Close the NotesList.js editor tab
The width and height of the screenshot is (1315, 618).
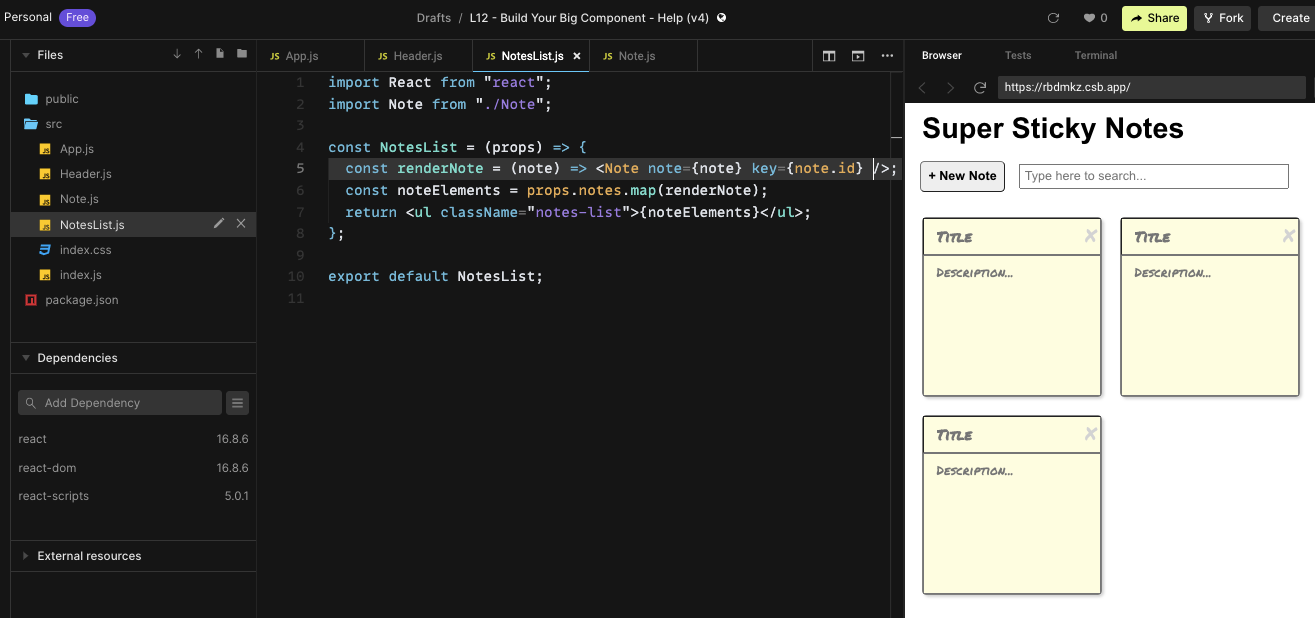[x=576, y=56]
